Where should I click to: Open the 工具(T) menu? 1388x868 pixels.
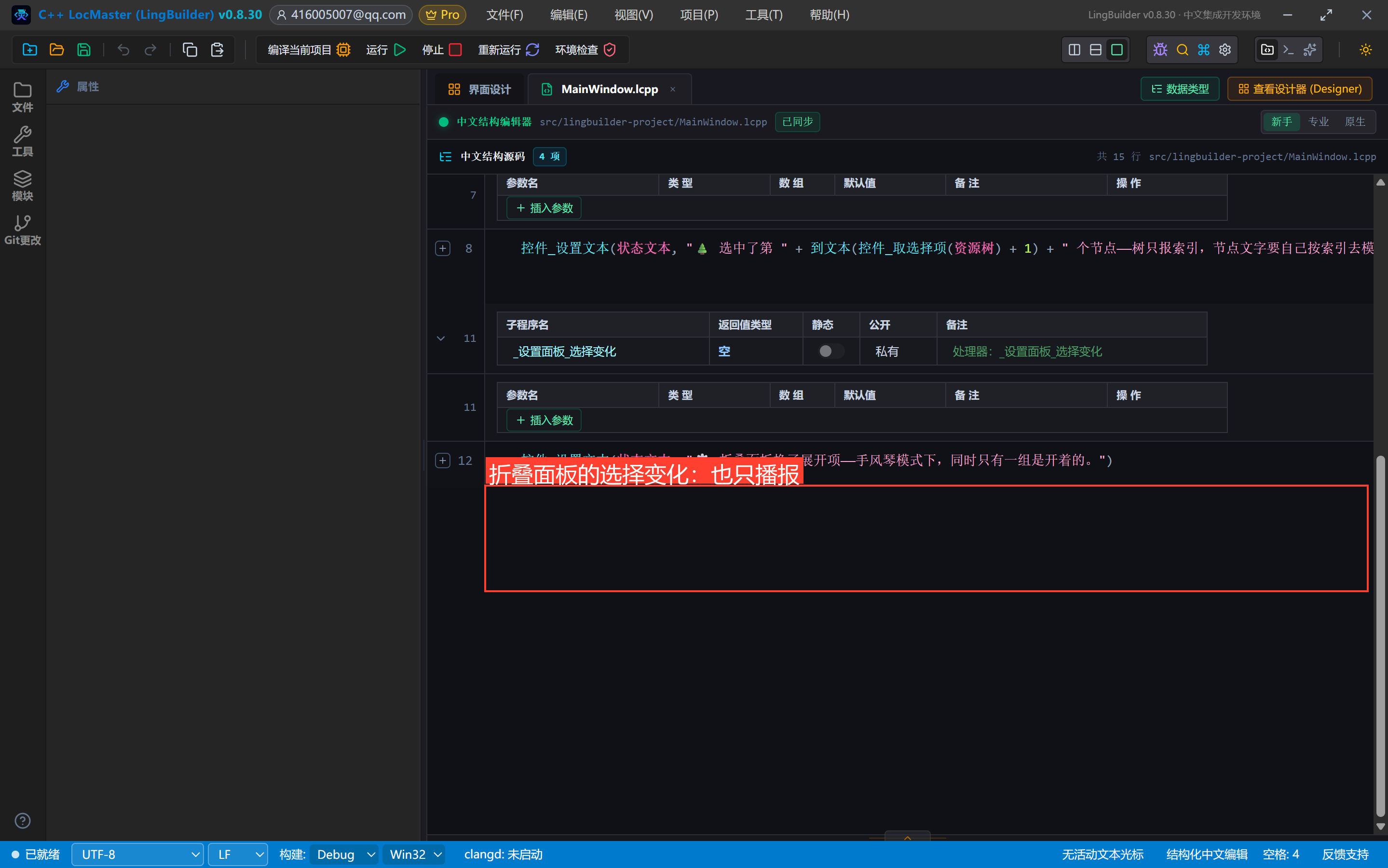(764, 15)
